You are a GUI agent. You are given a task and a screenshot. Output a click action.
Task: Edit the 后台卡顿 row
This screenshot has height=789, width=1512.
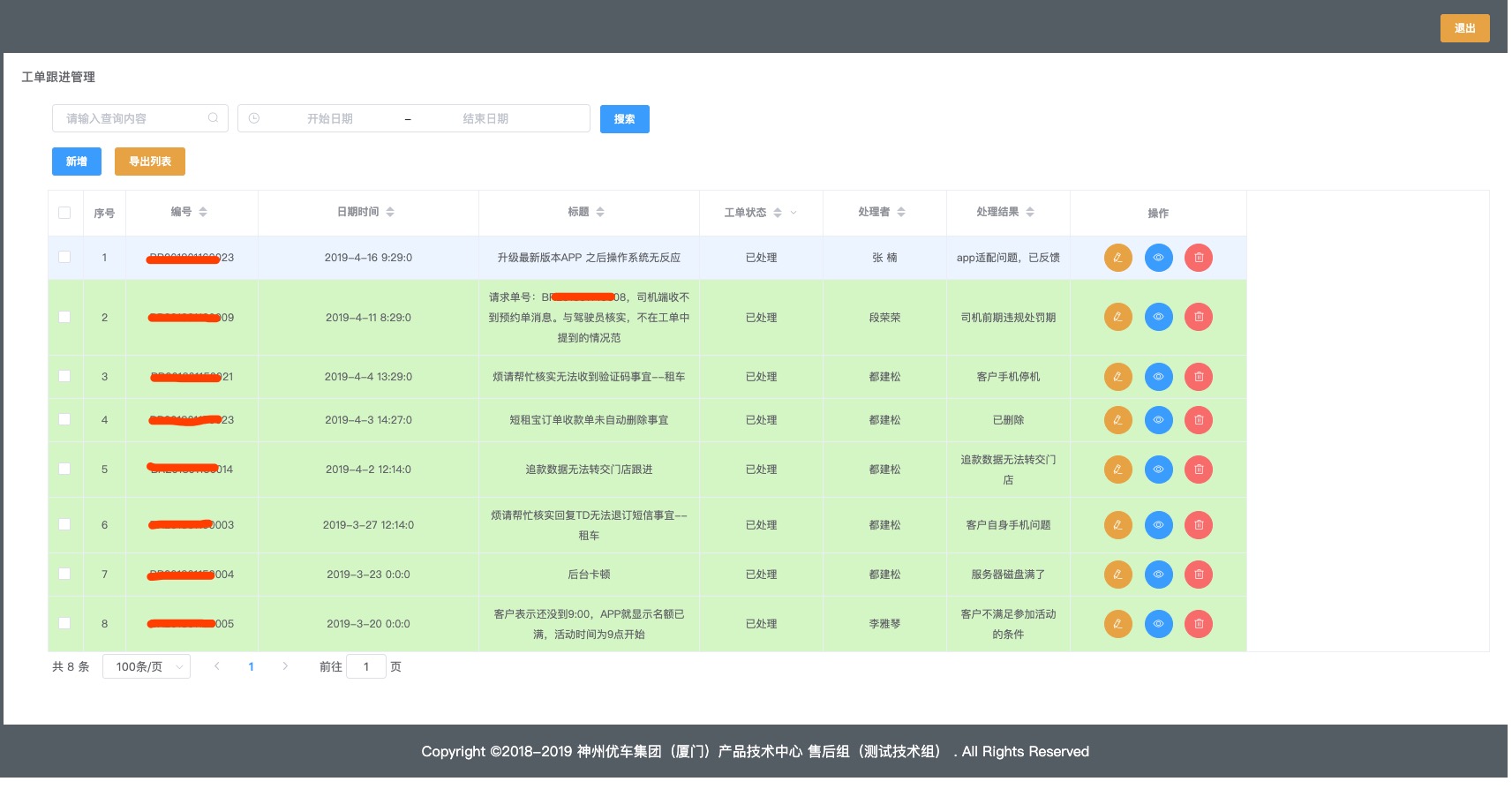tap(1117, 575)
